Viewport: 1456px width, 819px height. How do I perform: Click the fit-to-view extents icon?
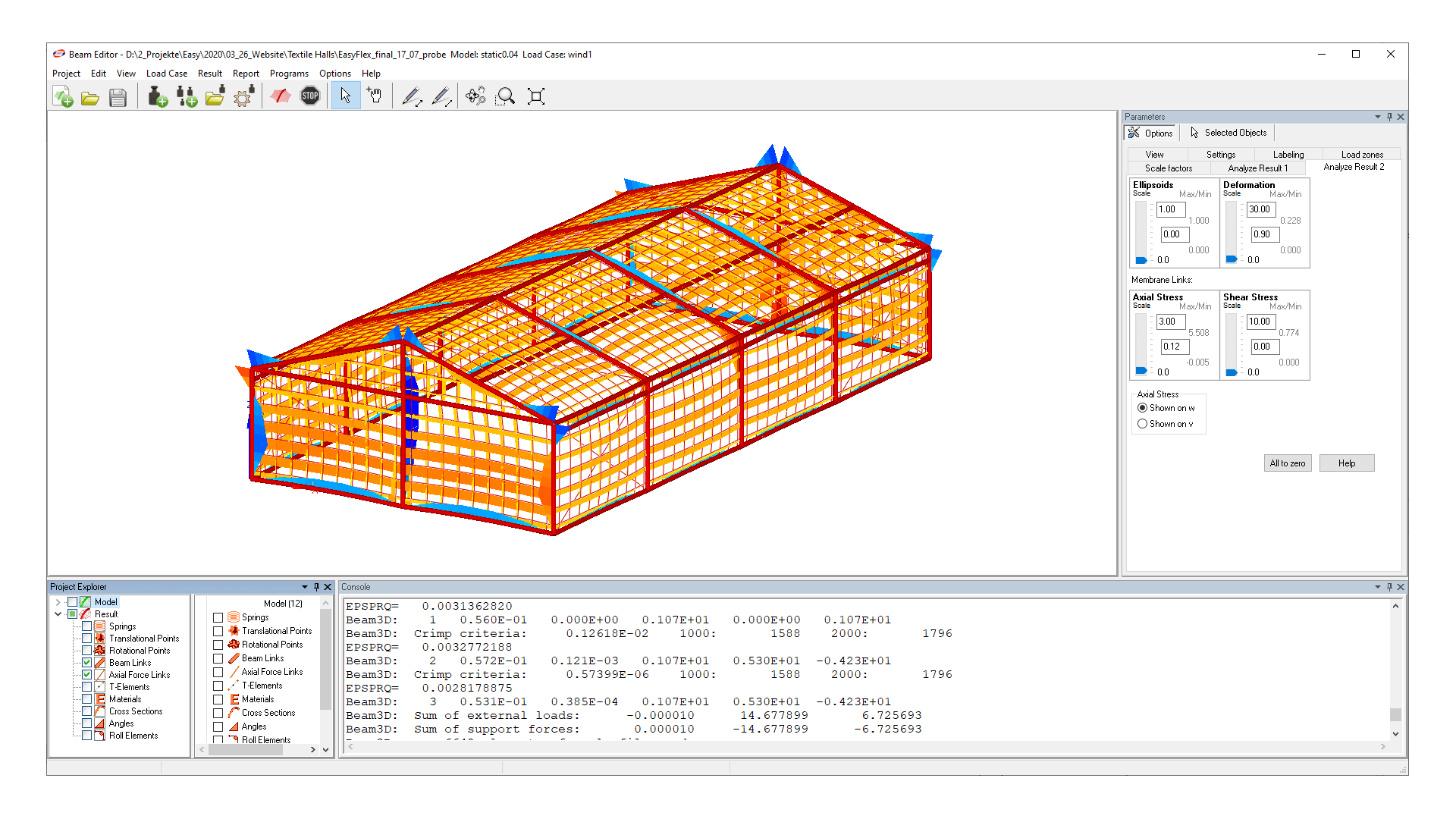click(536, 96)
